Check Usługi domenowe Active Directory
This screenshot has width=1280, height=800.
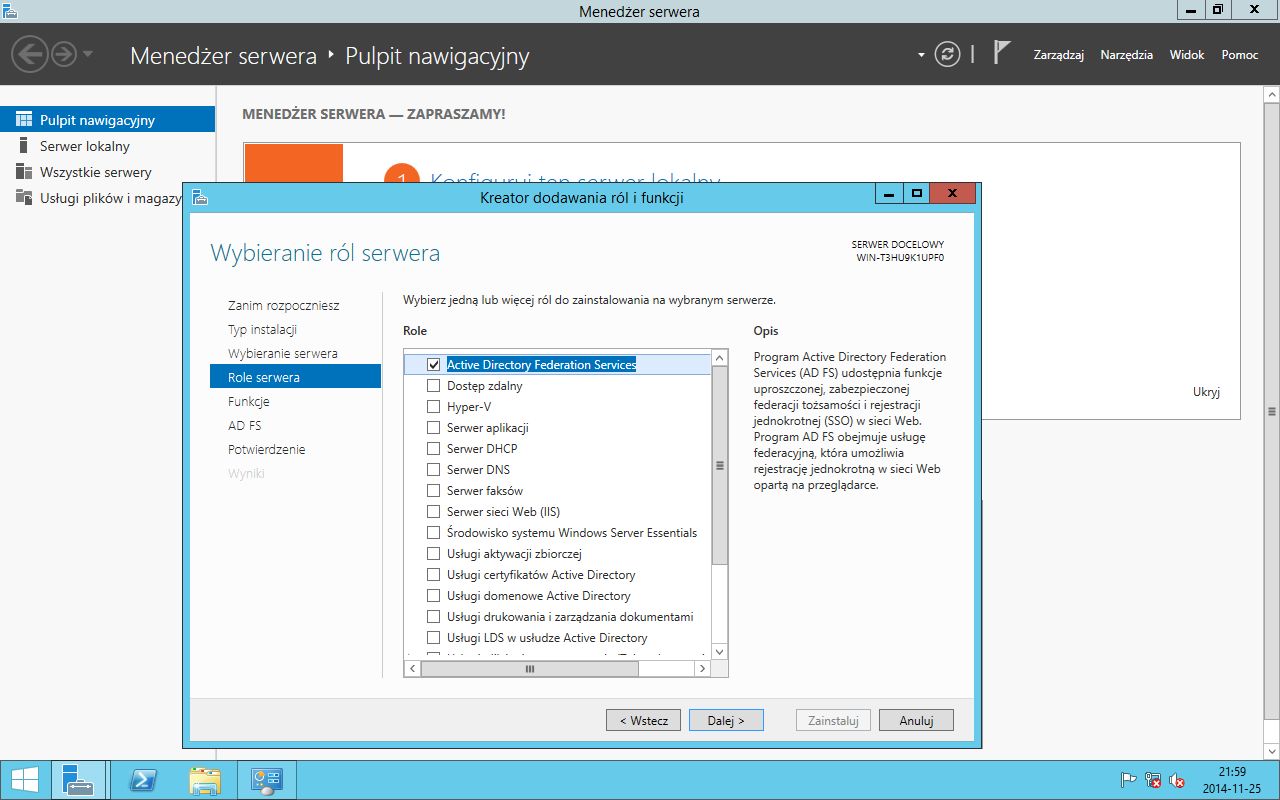click(x=433, y=596)
